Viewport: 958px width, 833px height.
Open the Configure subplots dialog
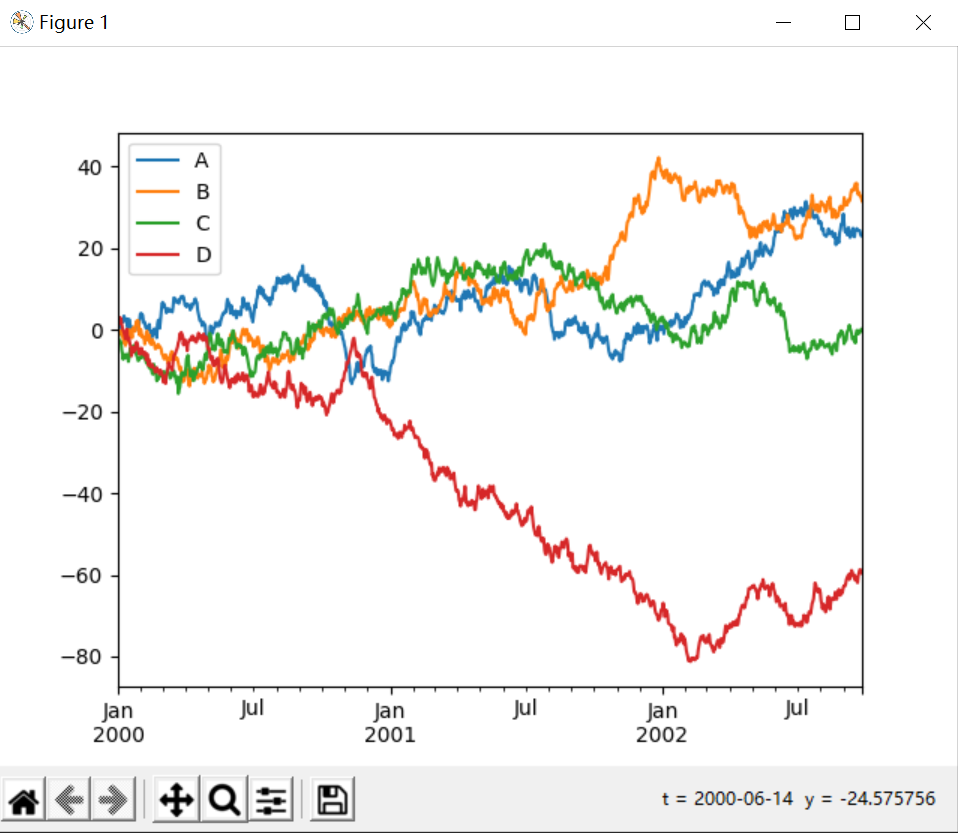(x=271, y=799)
